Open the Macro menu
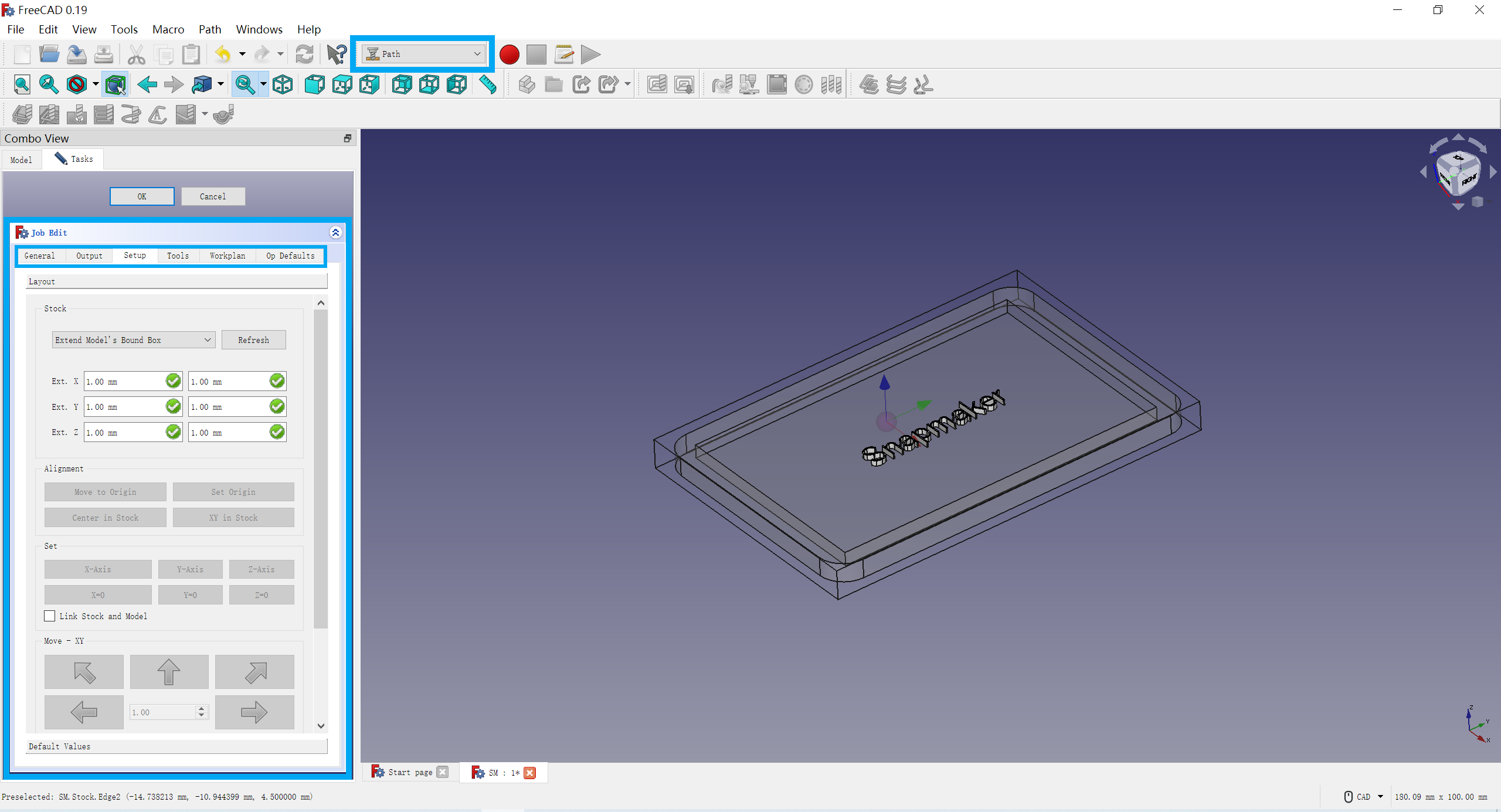The width and height of the screenshot is (1501, 812). tap(168, 29)
